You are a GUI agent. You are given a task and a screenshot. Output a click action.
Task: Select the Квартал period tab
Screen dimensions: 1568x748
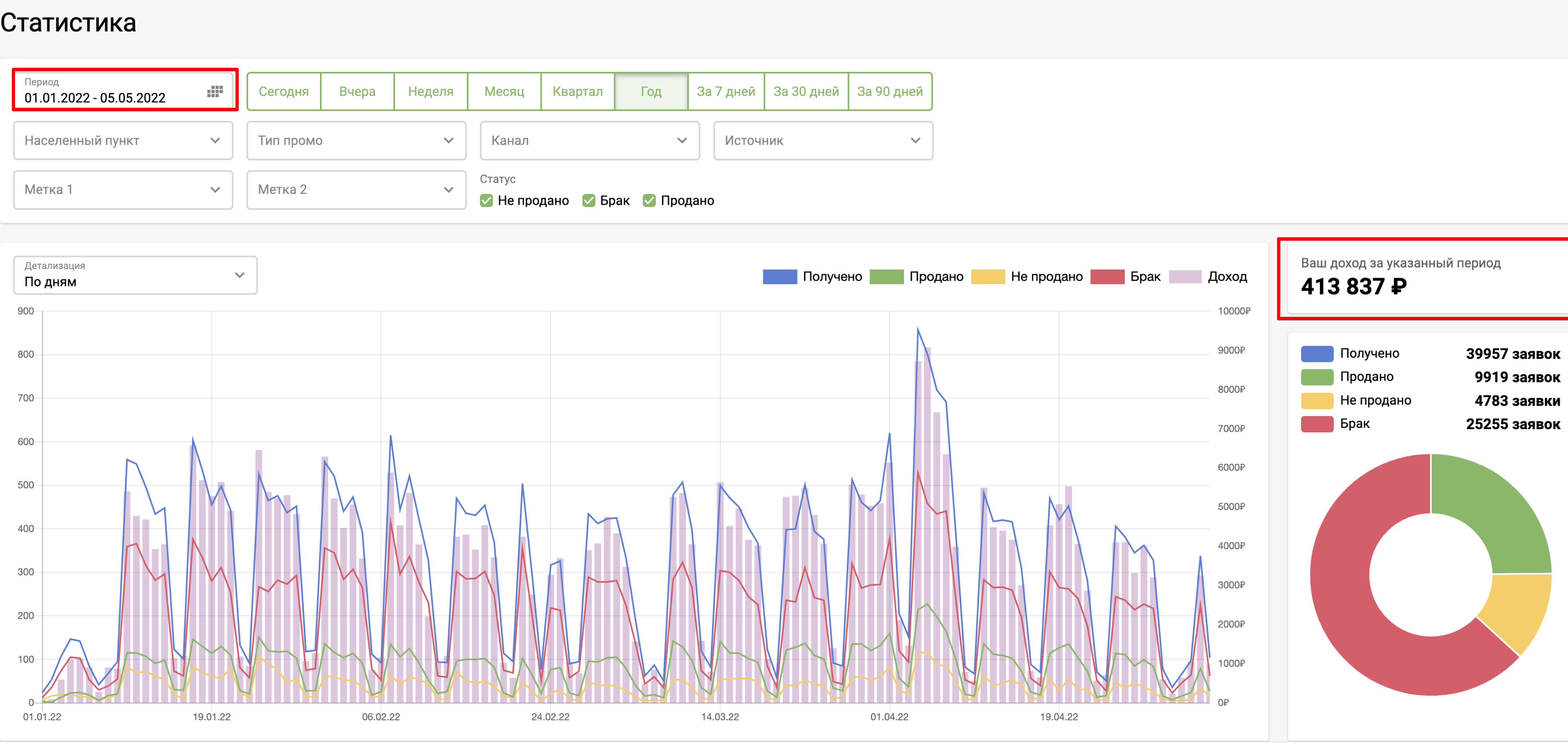coord(577,92)
